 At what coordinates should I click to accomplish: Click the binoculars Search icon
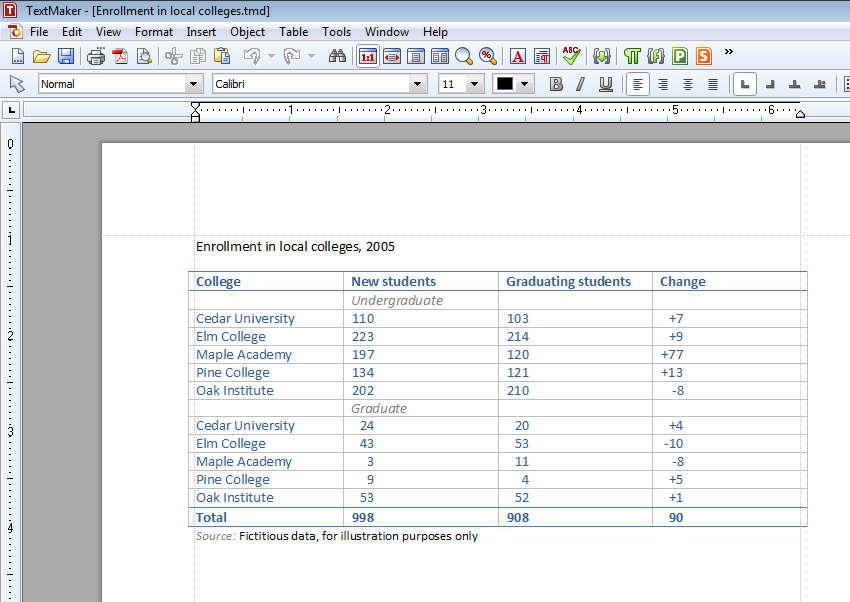point(337,56)
